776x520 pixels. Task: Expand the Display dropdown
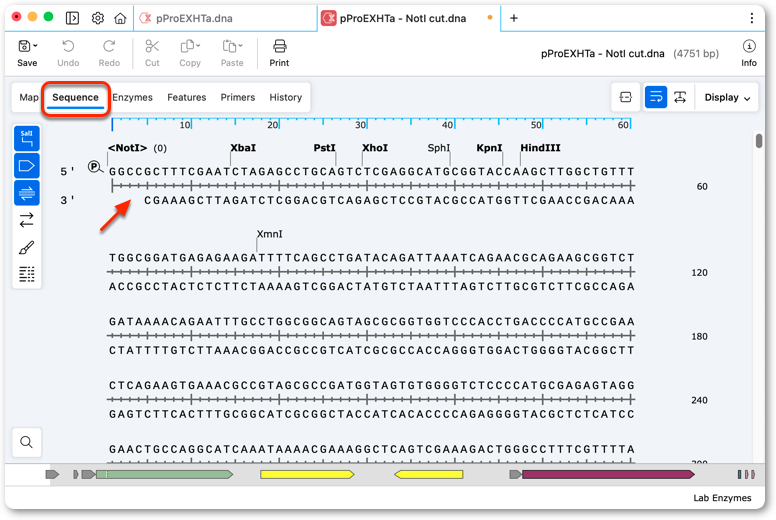727,97
